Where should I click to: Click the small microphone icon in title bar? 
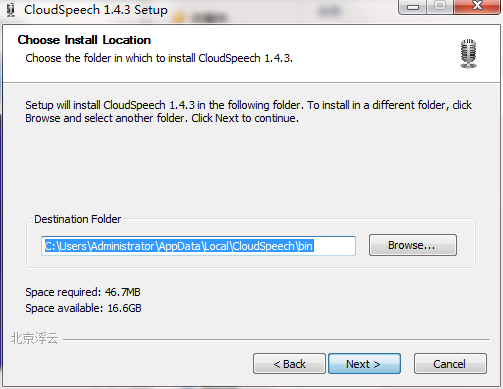click(11, 10)
